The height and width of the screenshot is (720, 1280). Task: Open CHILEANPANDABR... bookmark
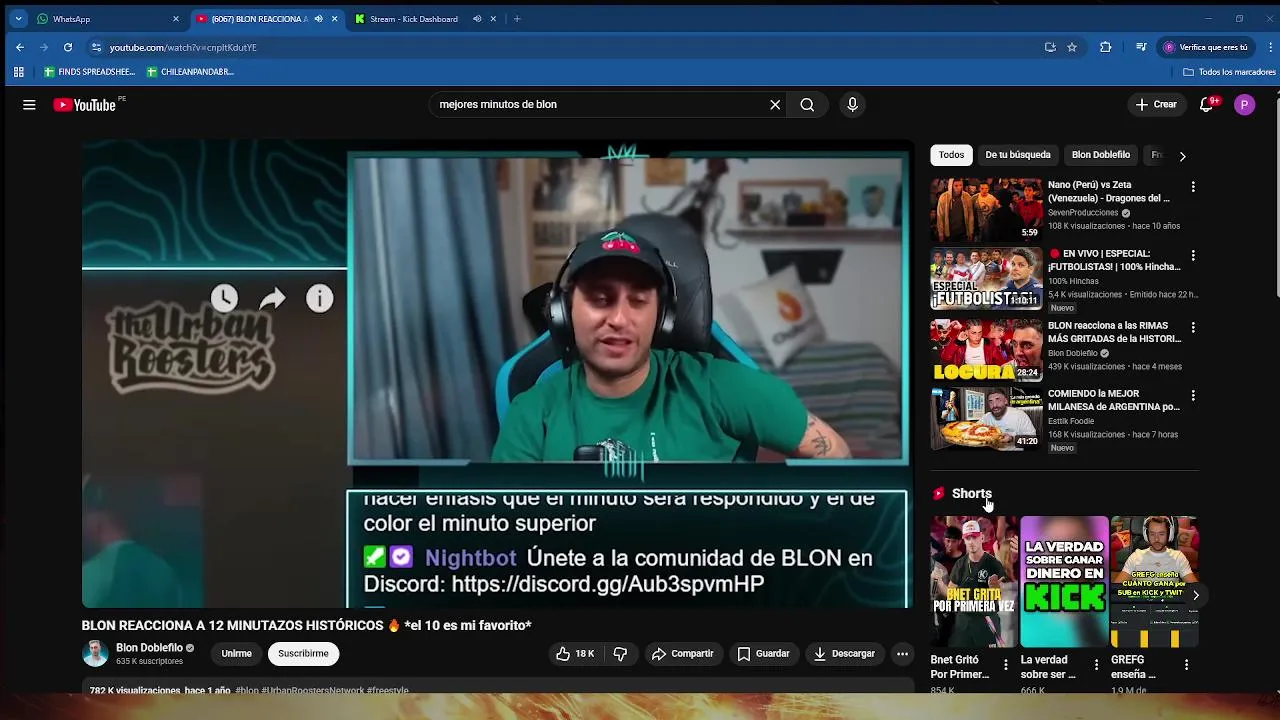pyautogui.click(x=190, y=72)
